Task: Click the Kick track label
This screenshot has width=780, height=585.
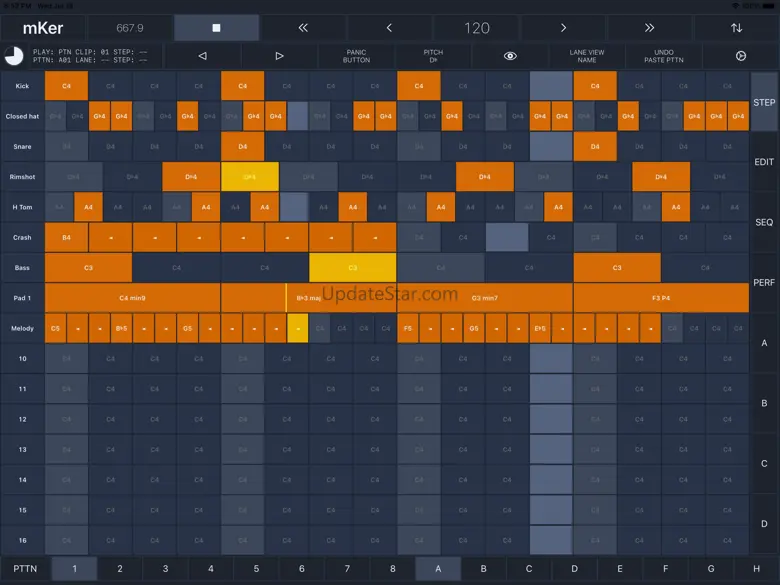Action: [22, 86]
